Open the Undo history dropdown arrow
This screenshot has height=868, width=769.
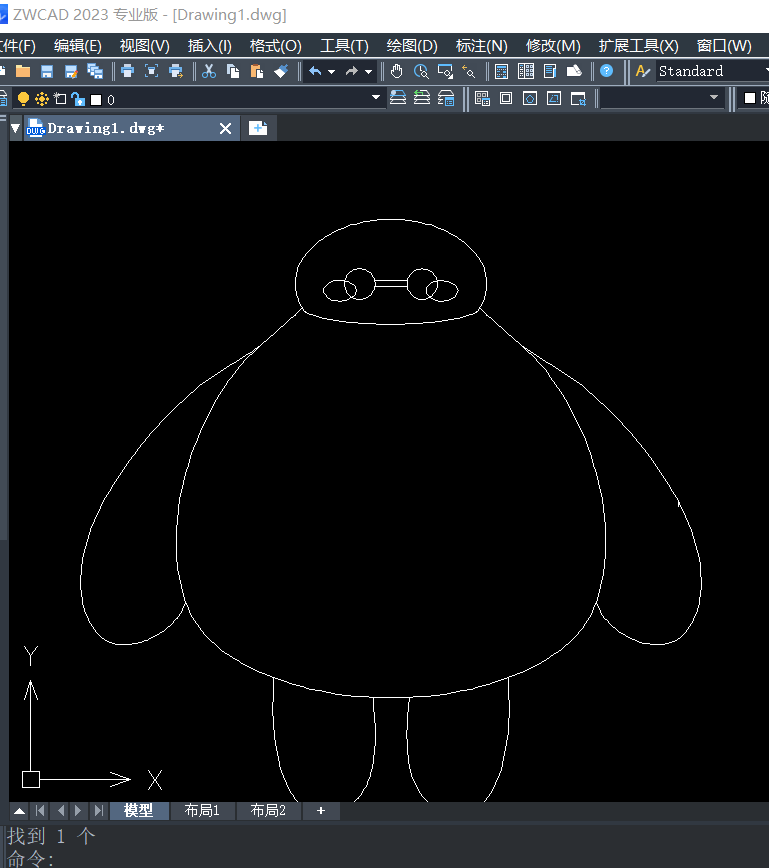pos(331,71)
